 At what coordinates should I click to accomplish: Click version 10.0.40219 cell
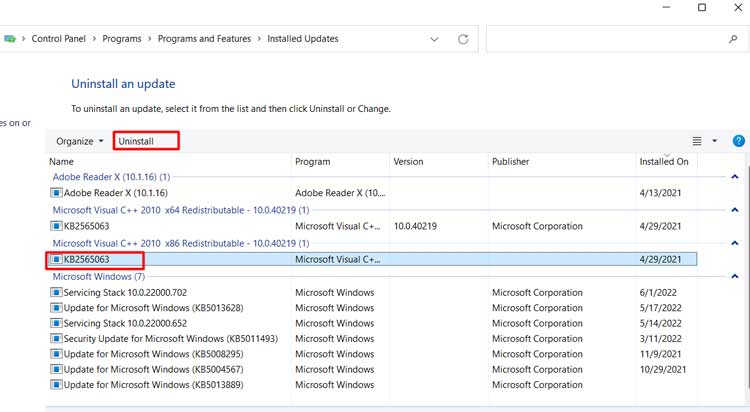(415, 226)
